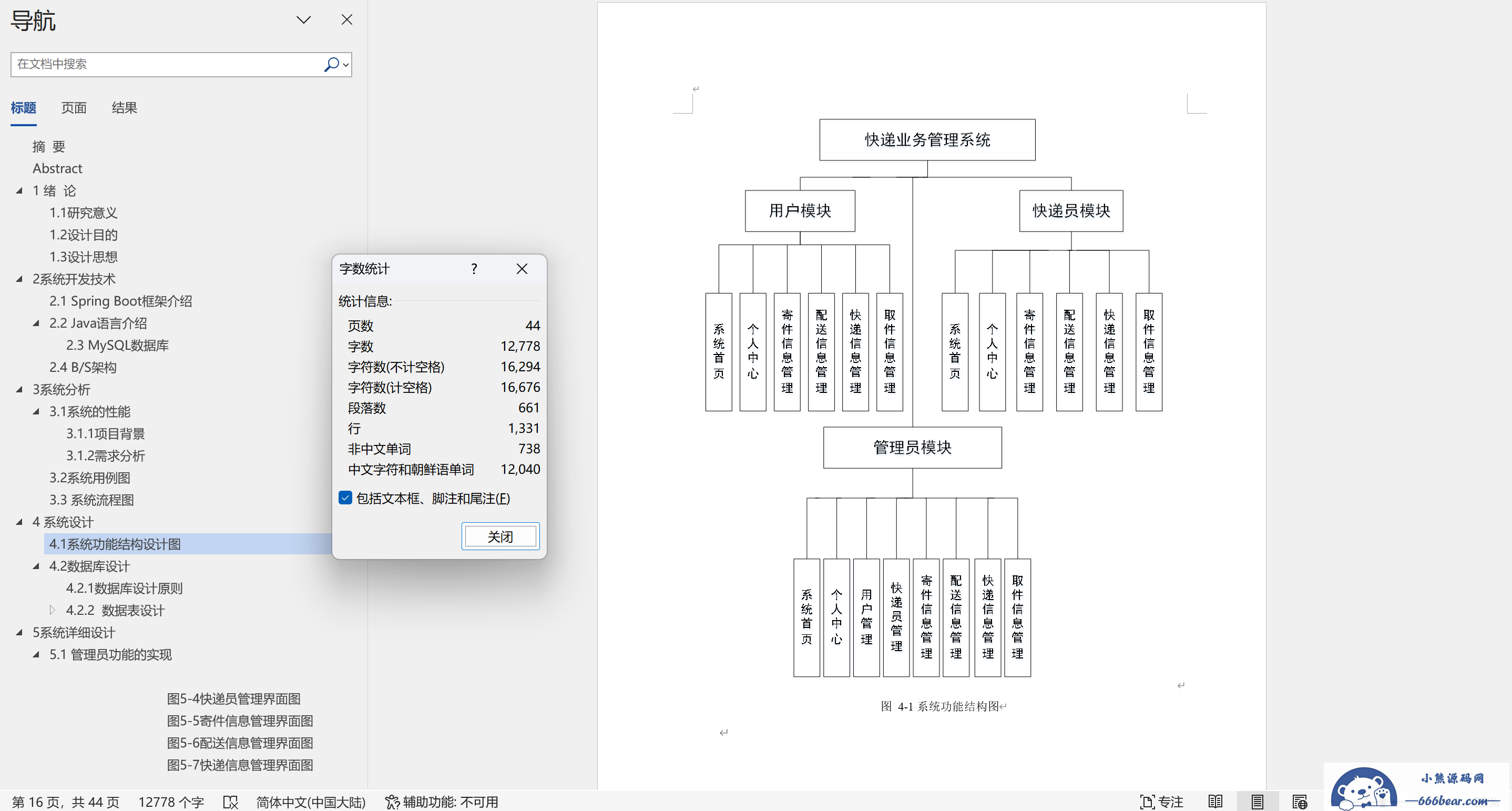Image resolution: width=1512 pixels, height=811 pixels.
Task: Click the 字数 12,778 statistics row
Action: tap(444, 347)
